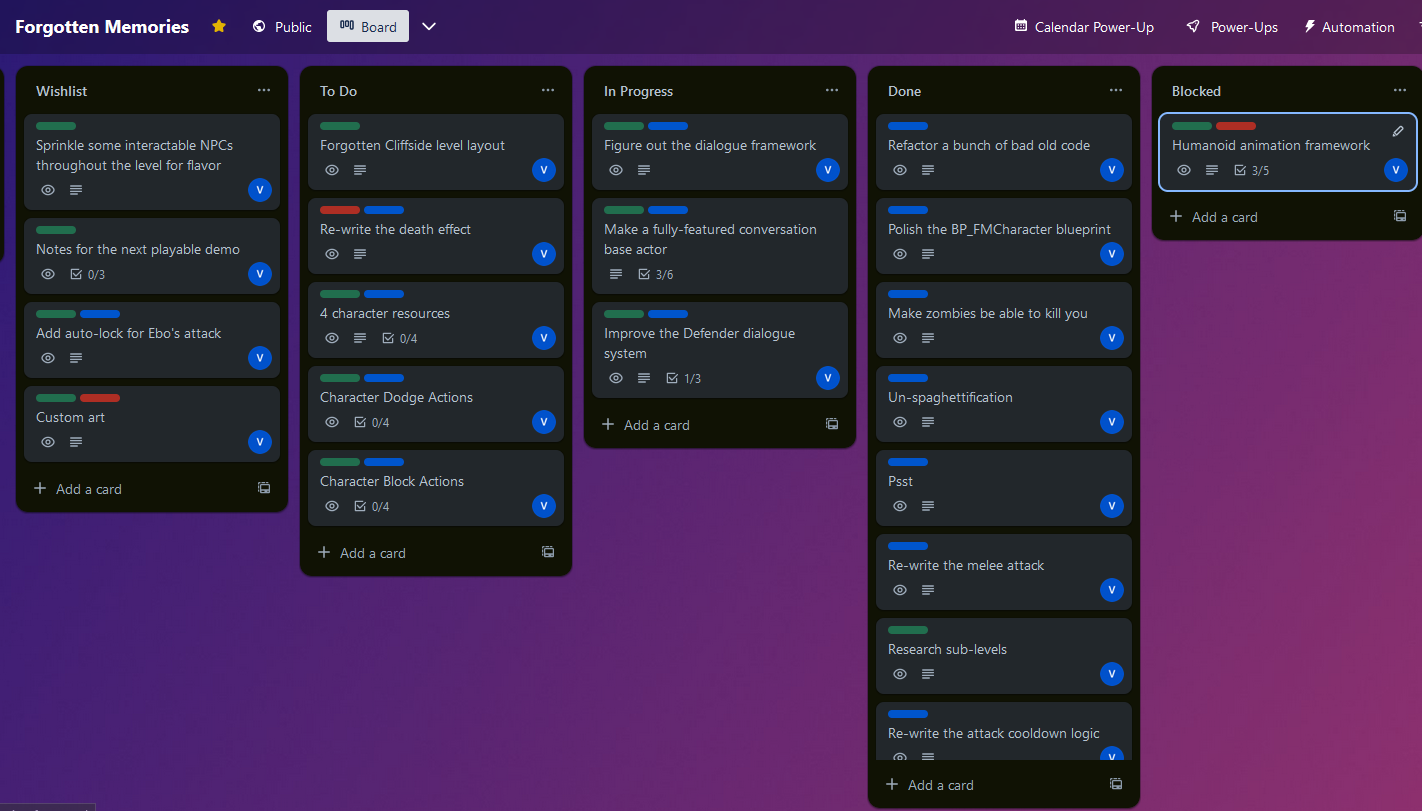Viewport: 1422px width, 811px height.
Task: Open the Power-Ups rocket menu
Action: [x=1232, y=27]
